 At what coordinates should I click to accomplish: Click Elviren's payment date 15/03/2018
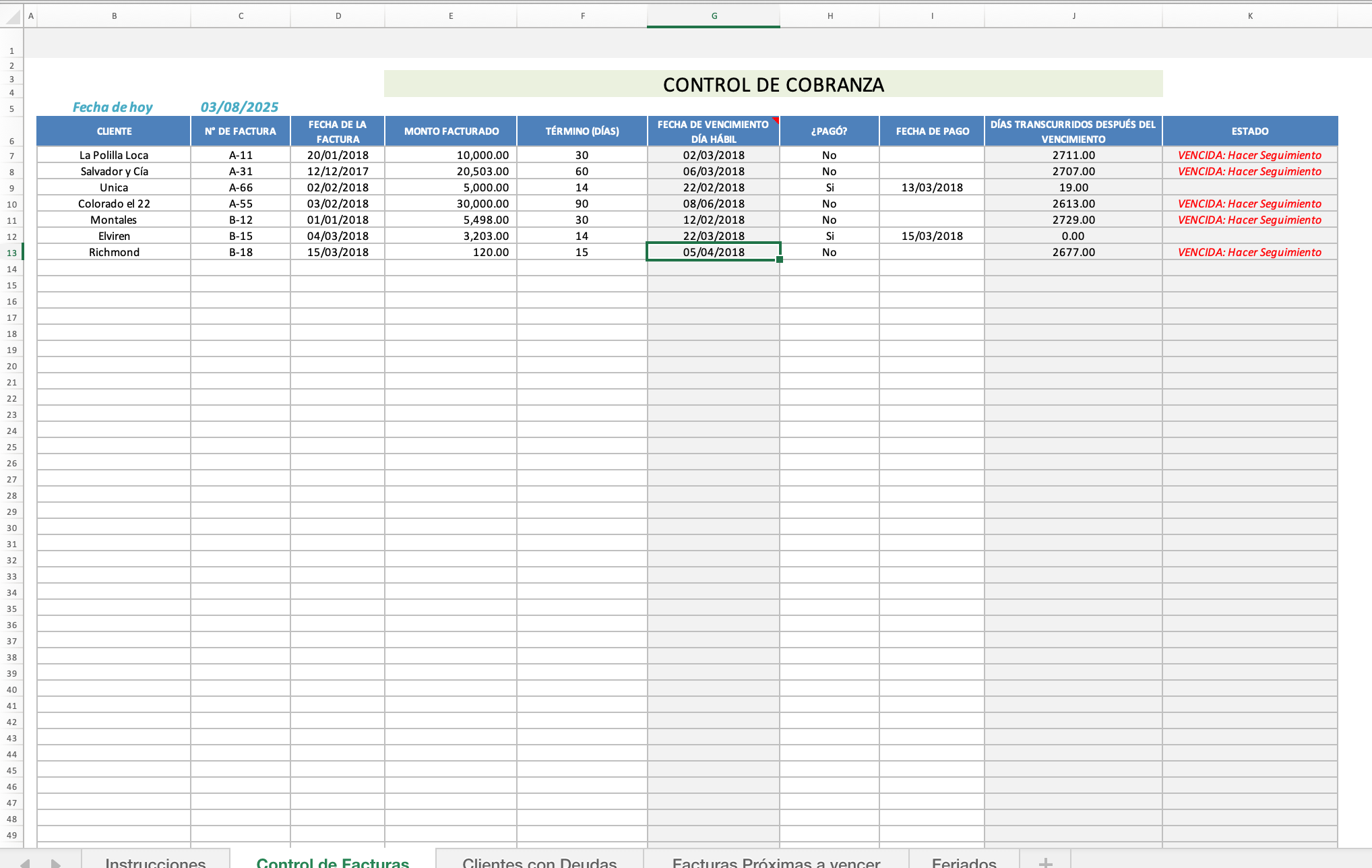tap(932, 236)
